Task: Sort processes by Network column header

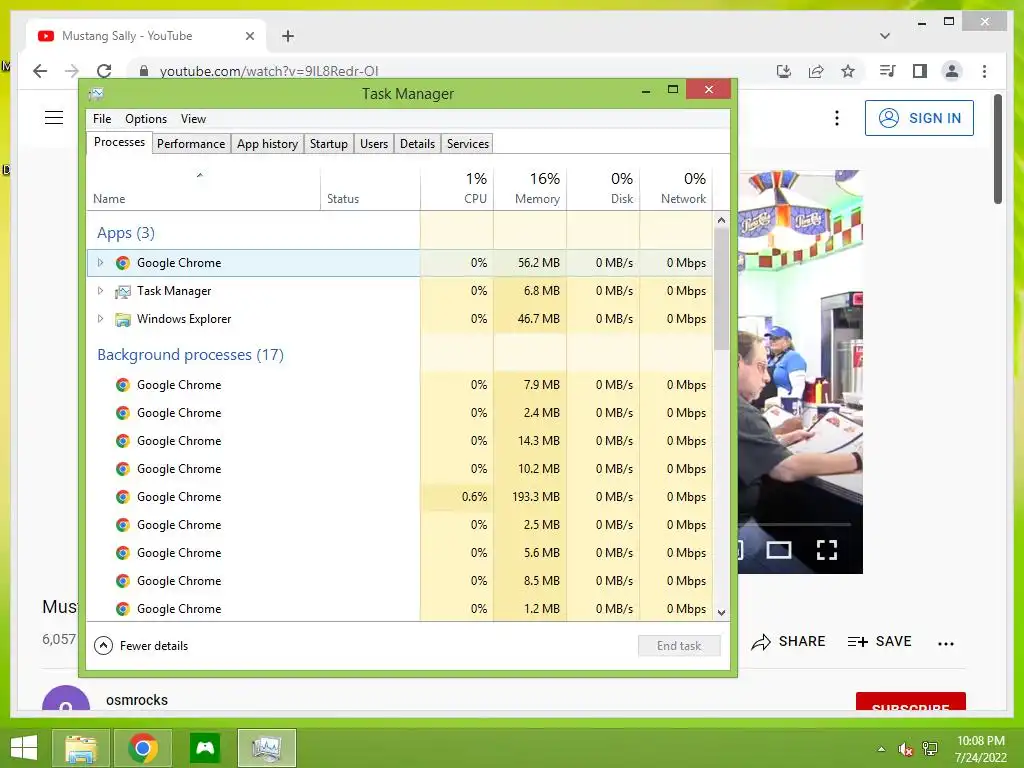Action: tap(676, 189)
